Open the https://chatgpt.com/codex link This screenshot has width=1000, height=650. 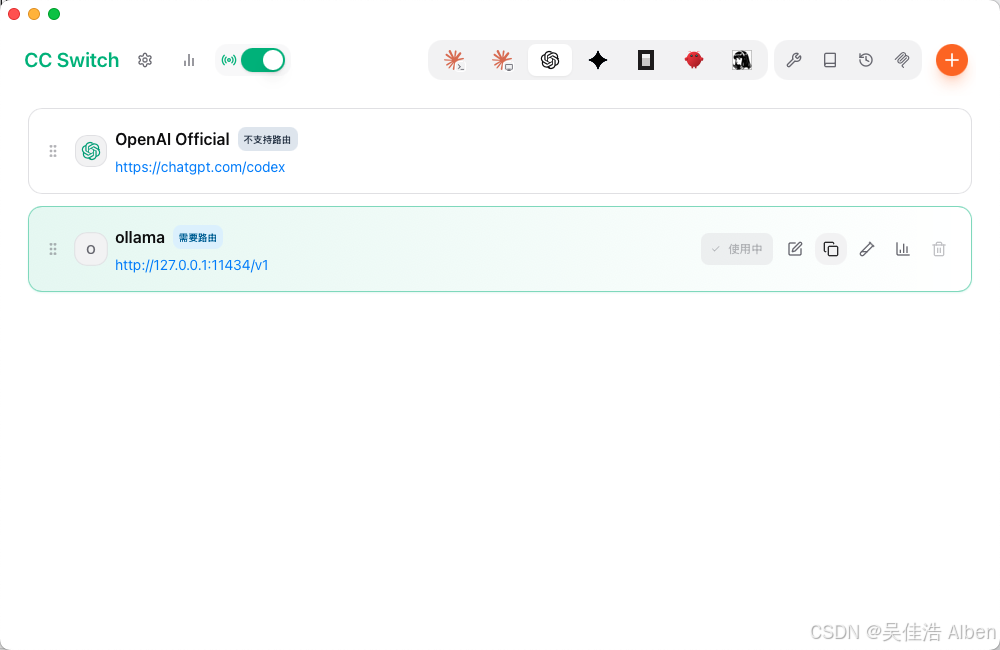(x=200, y=167)
